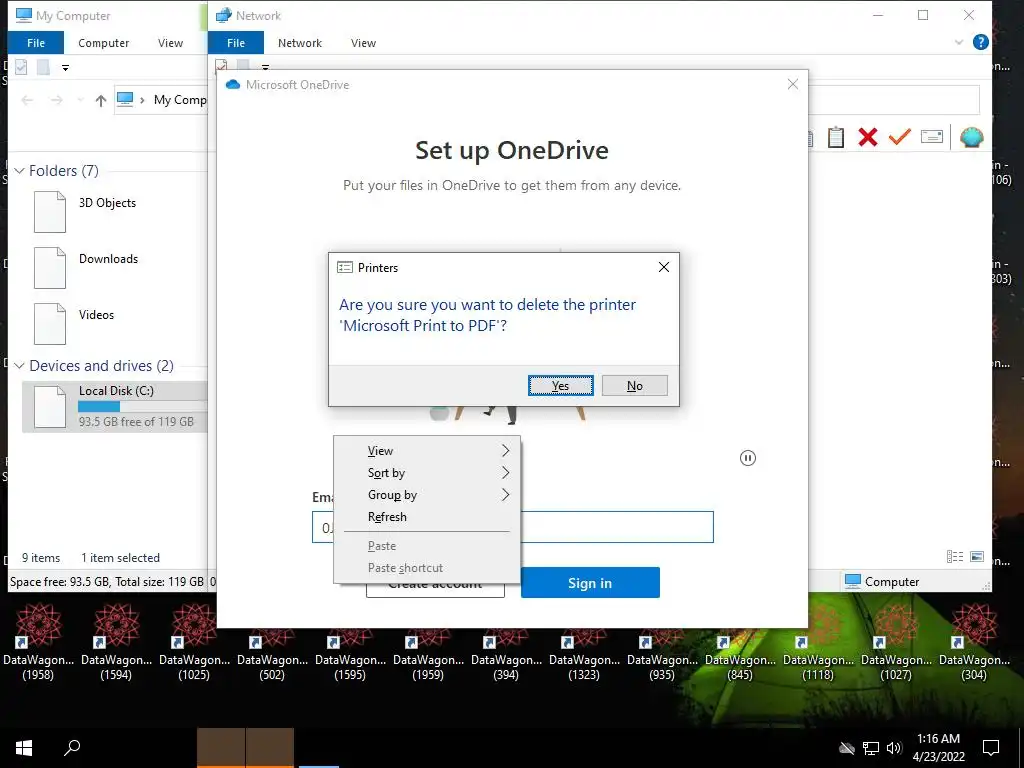Select DataWagon (304) desktop shortcut

point(974,642)
